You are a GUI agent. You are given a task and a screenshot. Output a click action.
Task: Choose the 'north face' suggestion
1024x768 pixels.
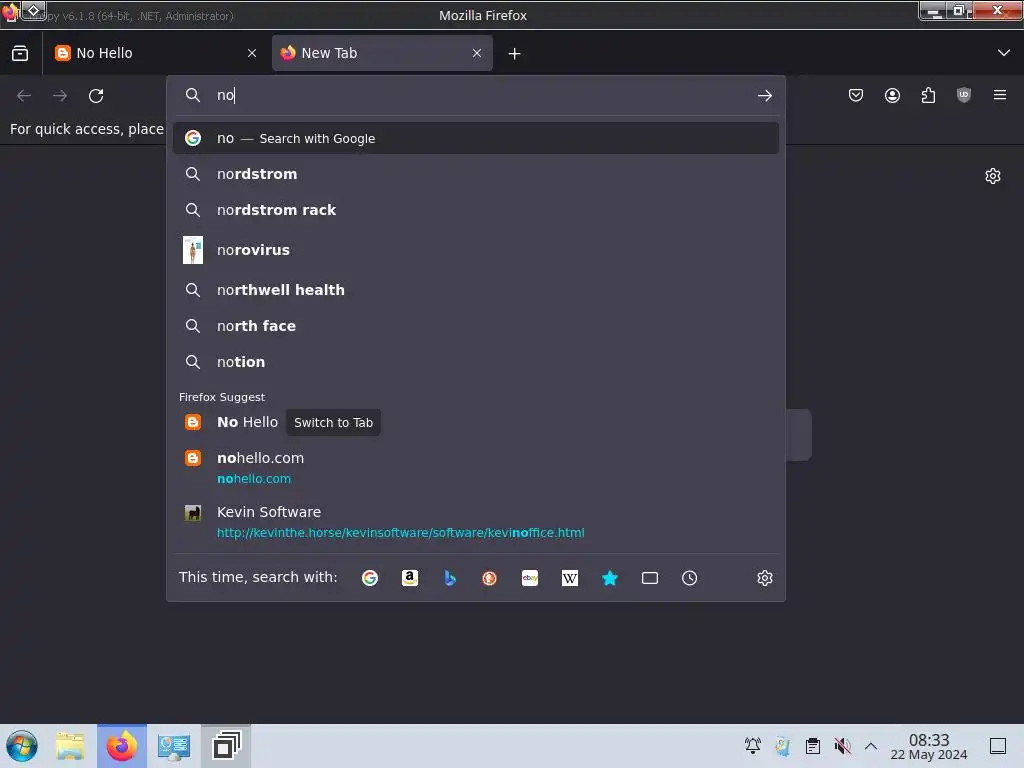click(475, 326)
